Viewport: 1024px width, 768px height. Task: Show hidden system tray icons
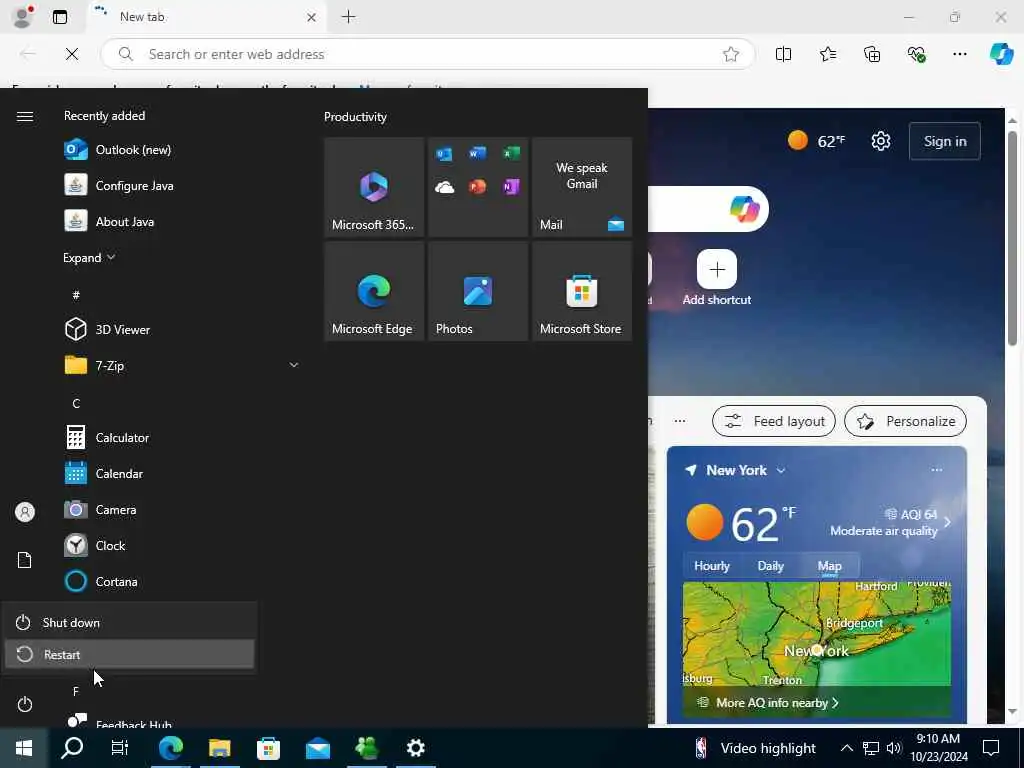coord(846,748)
